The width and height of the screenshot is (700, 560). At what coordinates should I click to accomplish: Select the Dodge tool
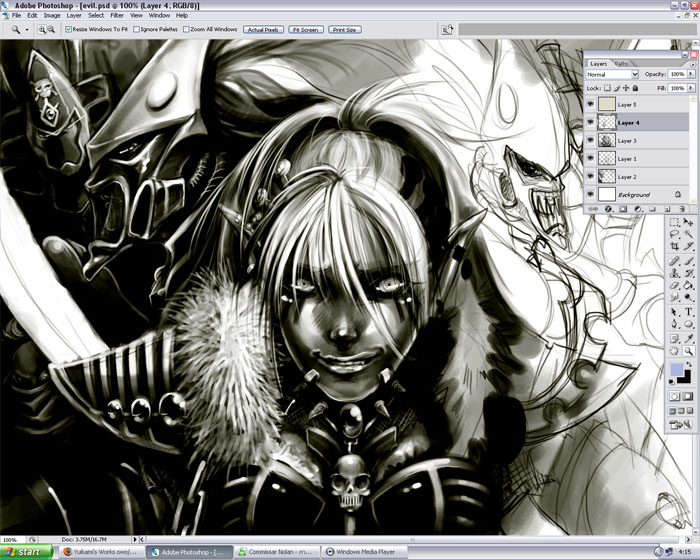688,297
